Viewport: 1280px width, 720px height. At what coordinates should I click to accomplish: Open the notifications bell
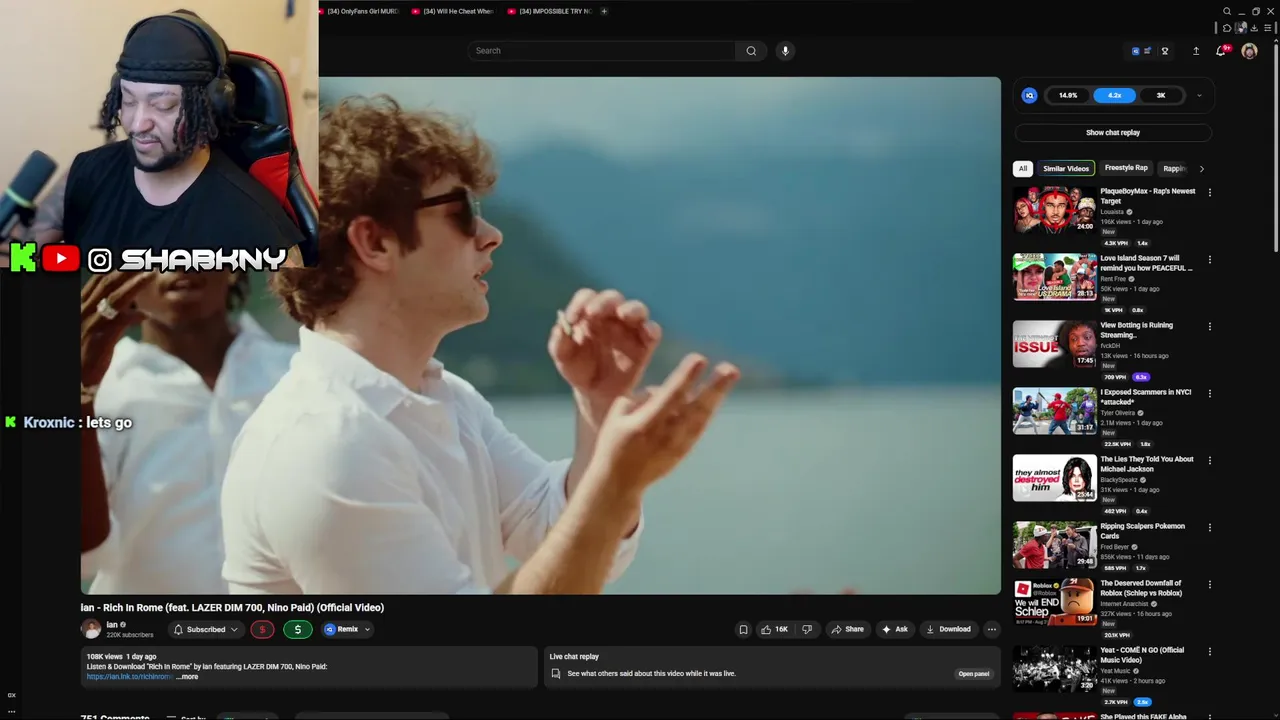tap(1221, 51)
